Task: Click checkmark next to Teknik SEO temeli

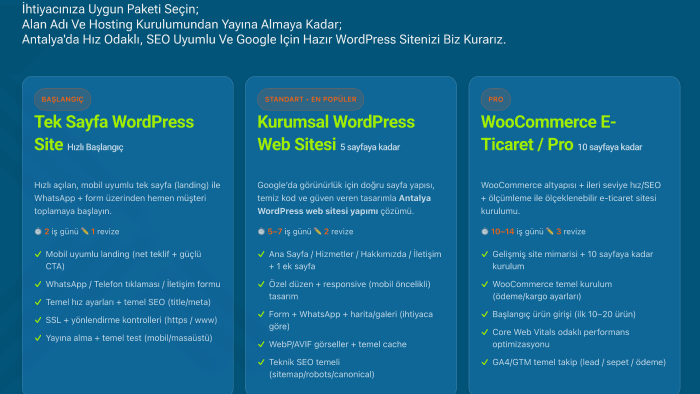Action: pyautogui.click(x=261, y=362)
